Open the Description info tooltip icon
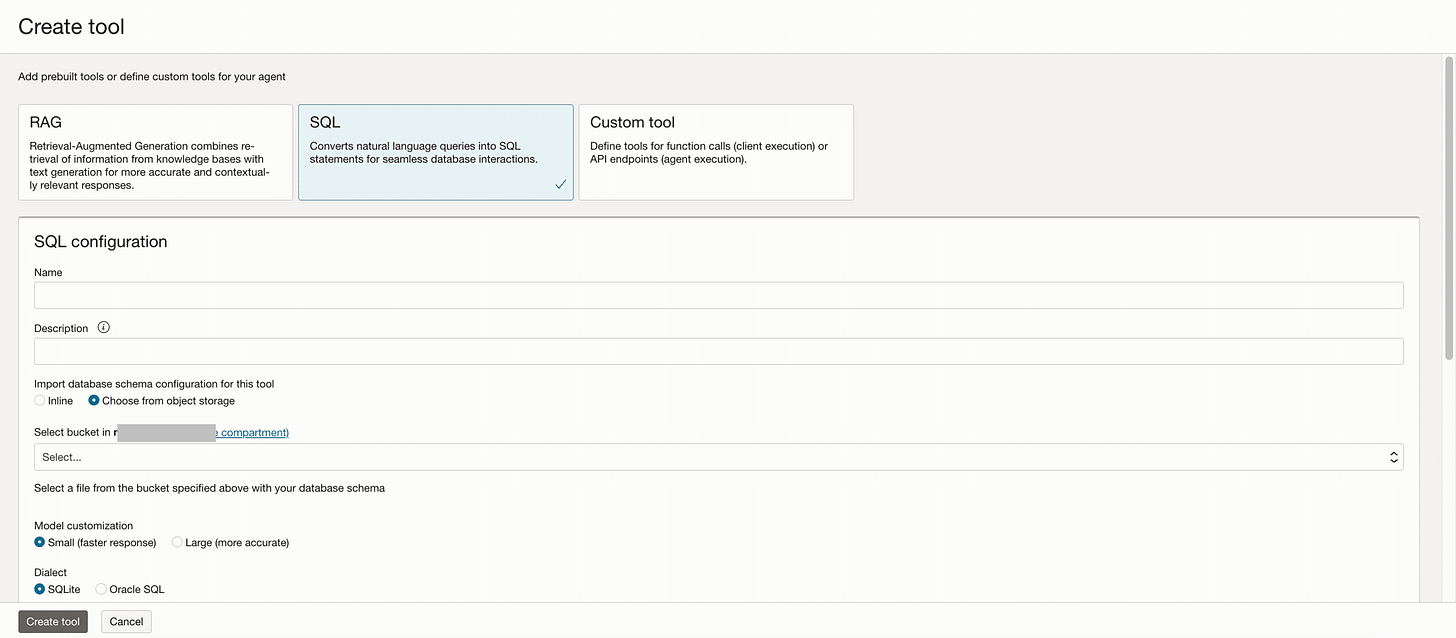 coord(103,327)
